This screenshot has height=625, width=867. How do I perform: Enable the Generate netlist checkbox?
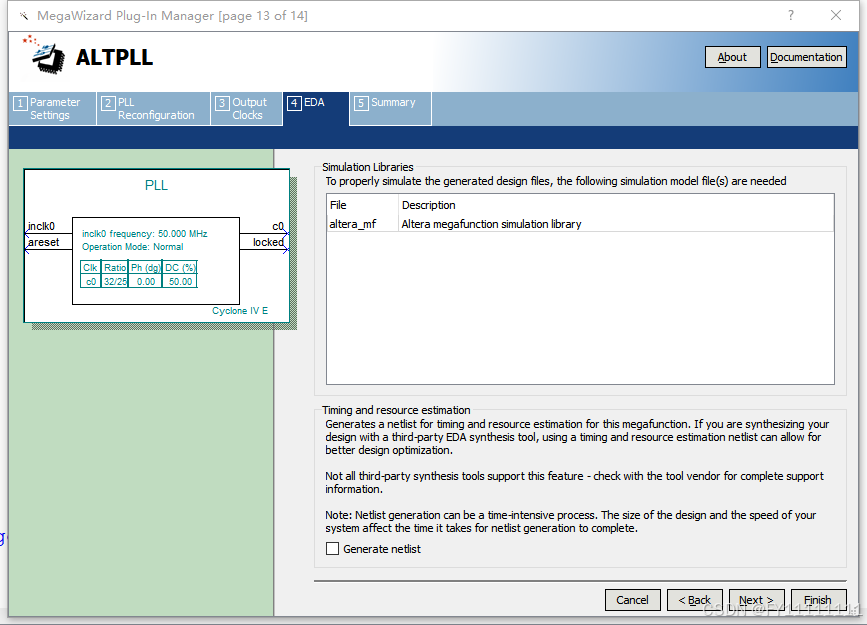(x=332, y=549)
